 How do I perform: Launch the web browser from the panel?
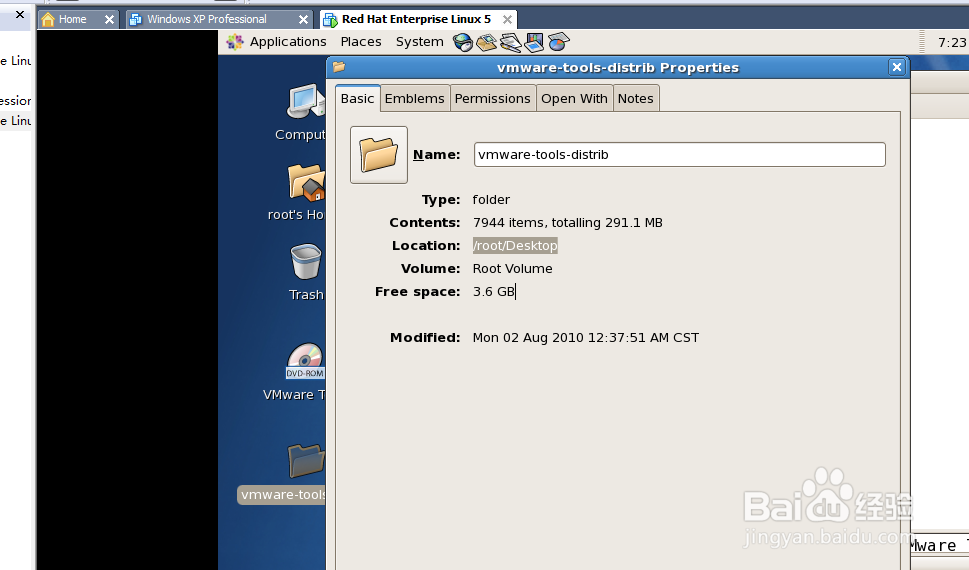(x=462, y=42)
